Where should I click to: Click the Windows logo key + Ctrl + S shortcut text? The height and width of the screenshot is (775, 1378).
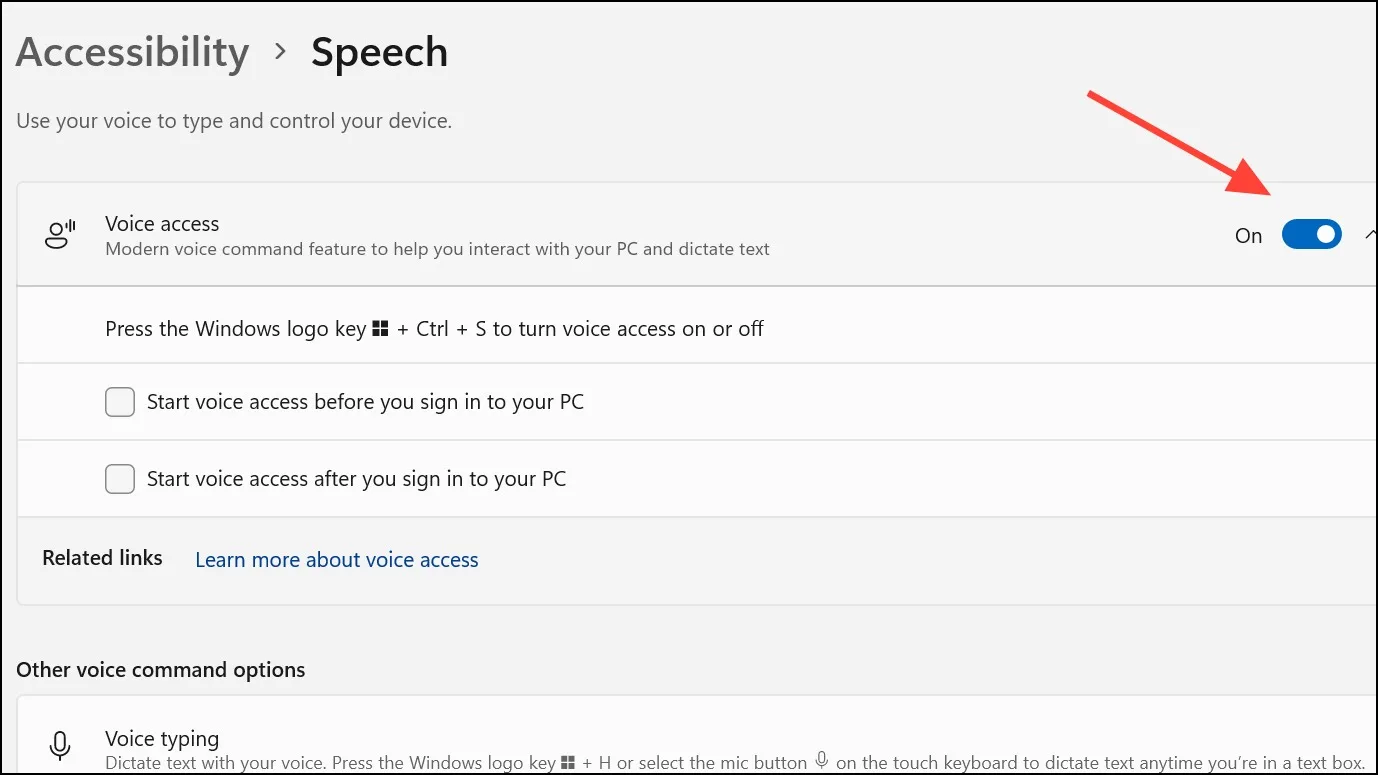pyautogui.click(x=435, y=329)
